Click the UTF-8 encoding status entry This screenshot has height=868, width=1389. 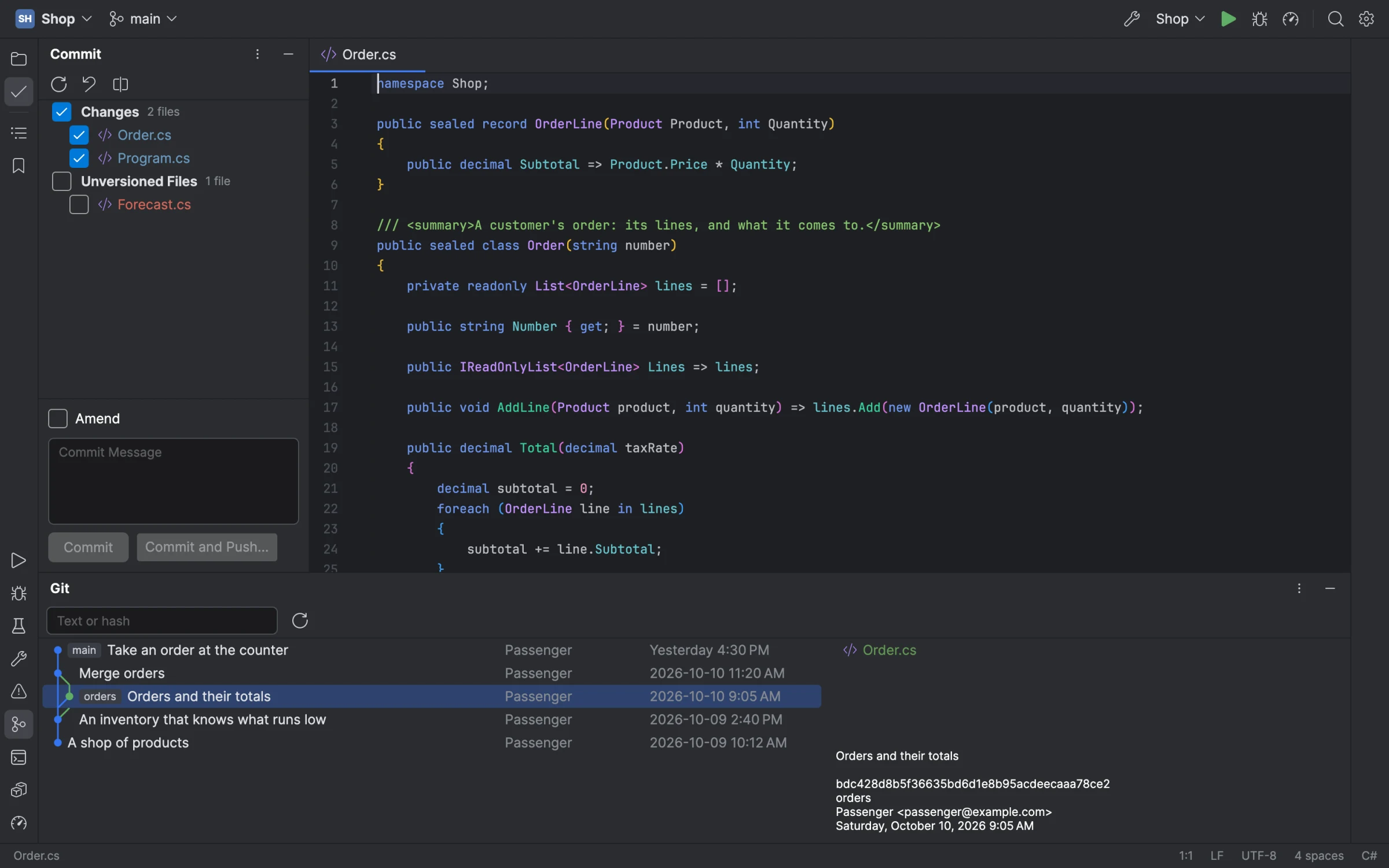(1258, 855)
